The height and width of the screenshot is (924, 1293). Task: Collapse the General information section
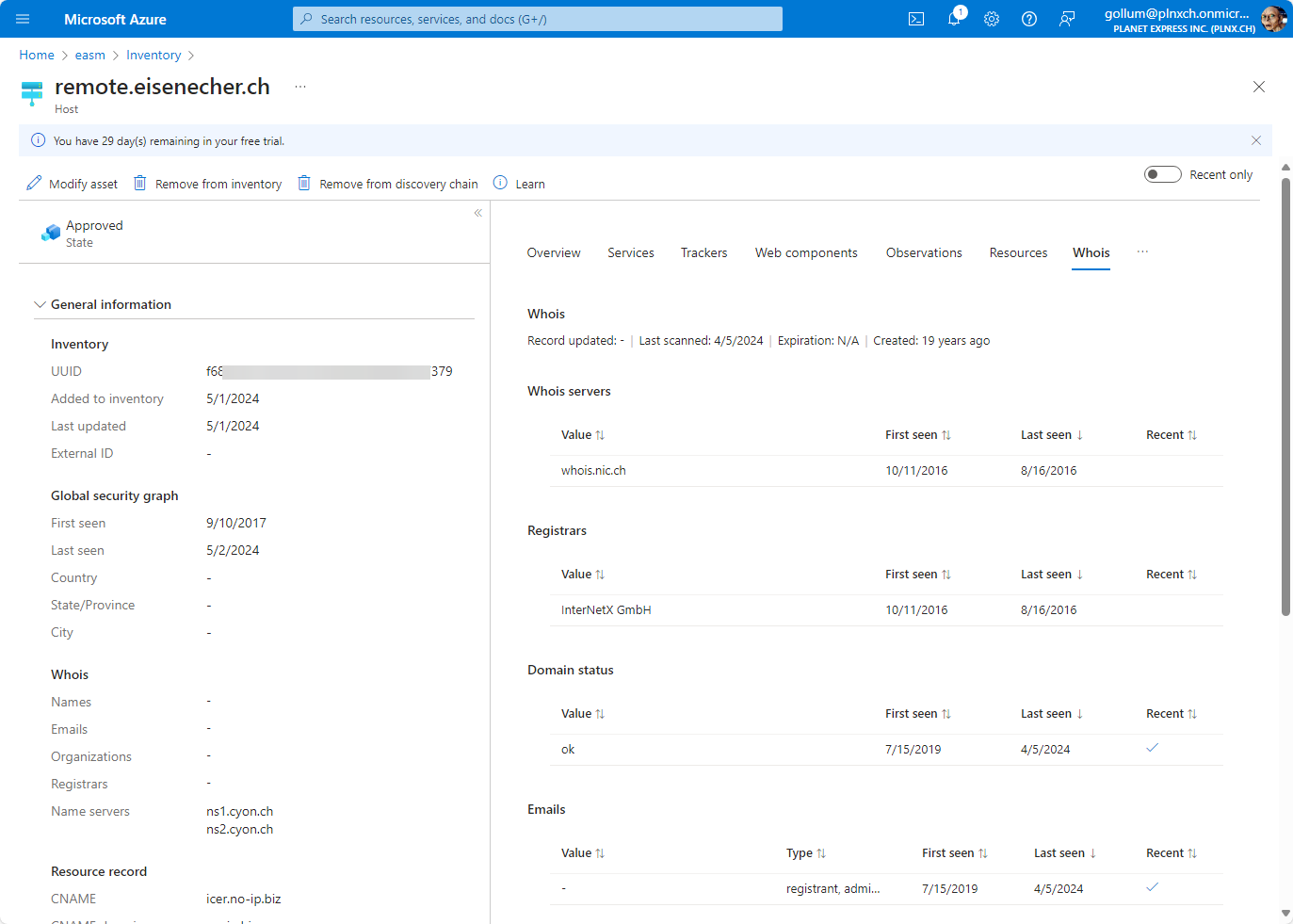pos(40,304)
